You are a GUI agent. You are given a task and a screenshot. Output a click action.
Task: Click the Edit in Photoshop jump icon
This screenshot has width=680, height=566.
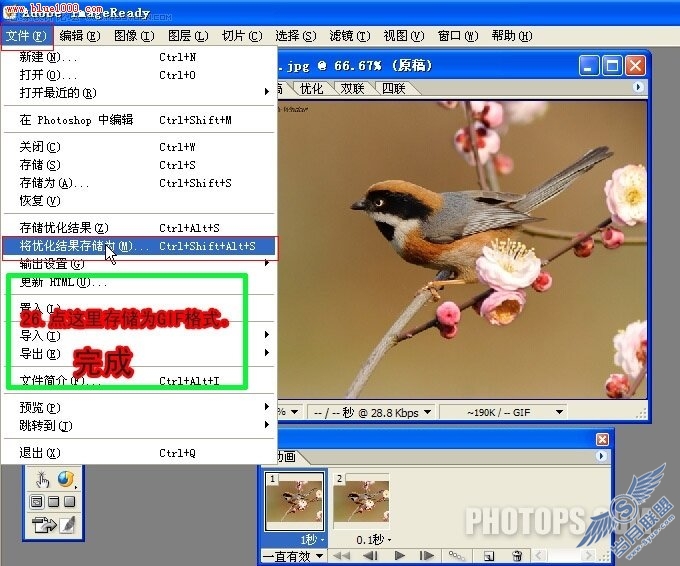pos(45,524)
